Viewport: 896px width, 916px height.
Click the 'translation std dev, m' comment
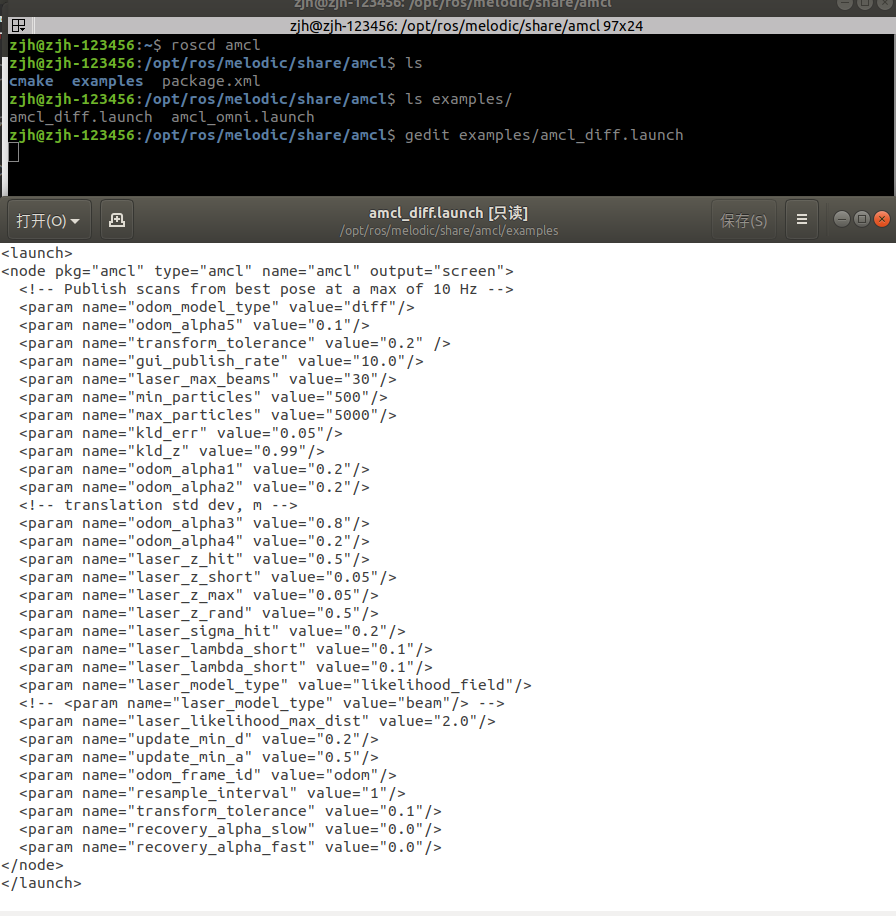coord(158,505)
